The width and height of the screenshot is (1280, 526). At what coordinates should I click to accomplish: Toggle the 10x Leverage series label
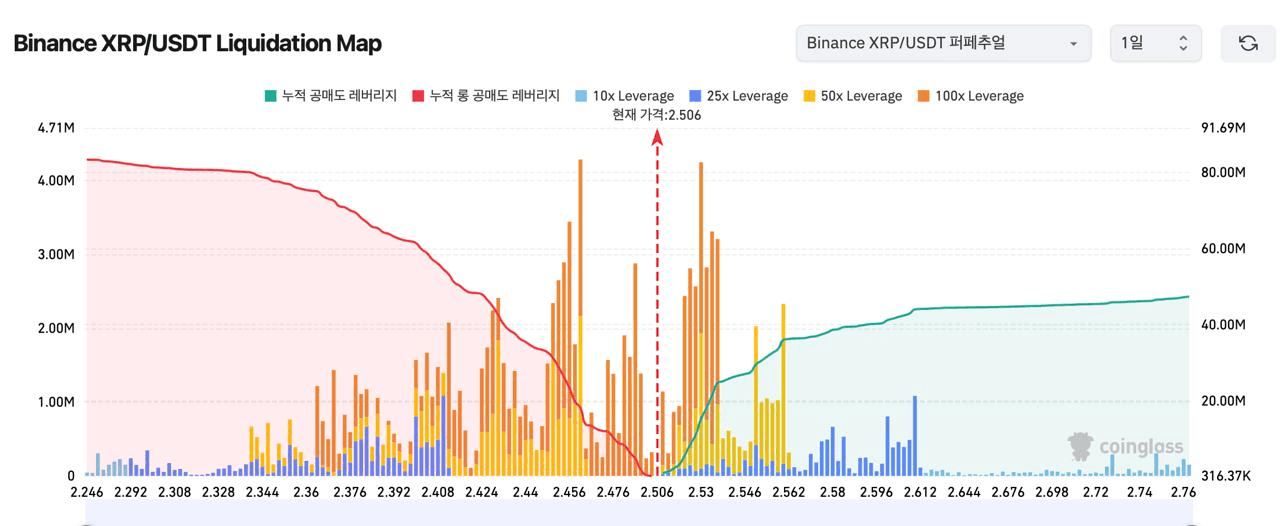coord(633,96)
